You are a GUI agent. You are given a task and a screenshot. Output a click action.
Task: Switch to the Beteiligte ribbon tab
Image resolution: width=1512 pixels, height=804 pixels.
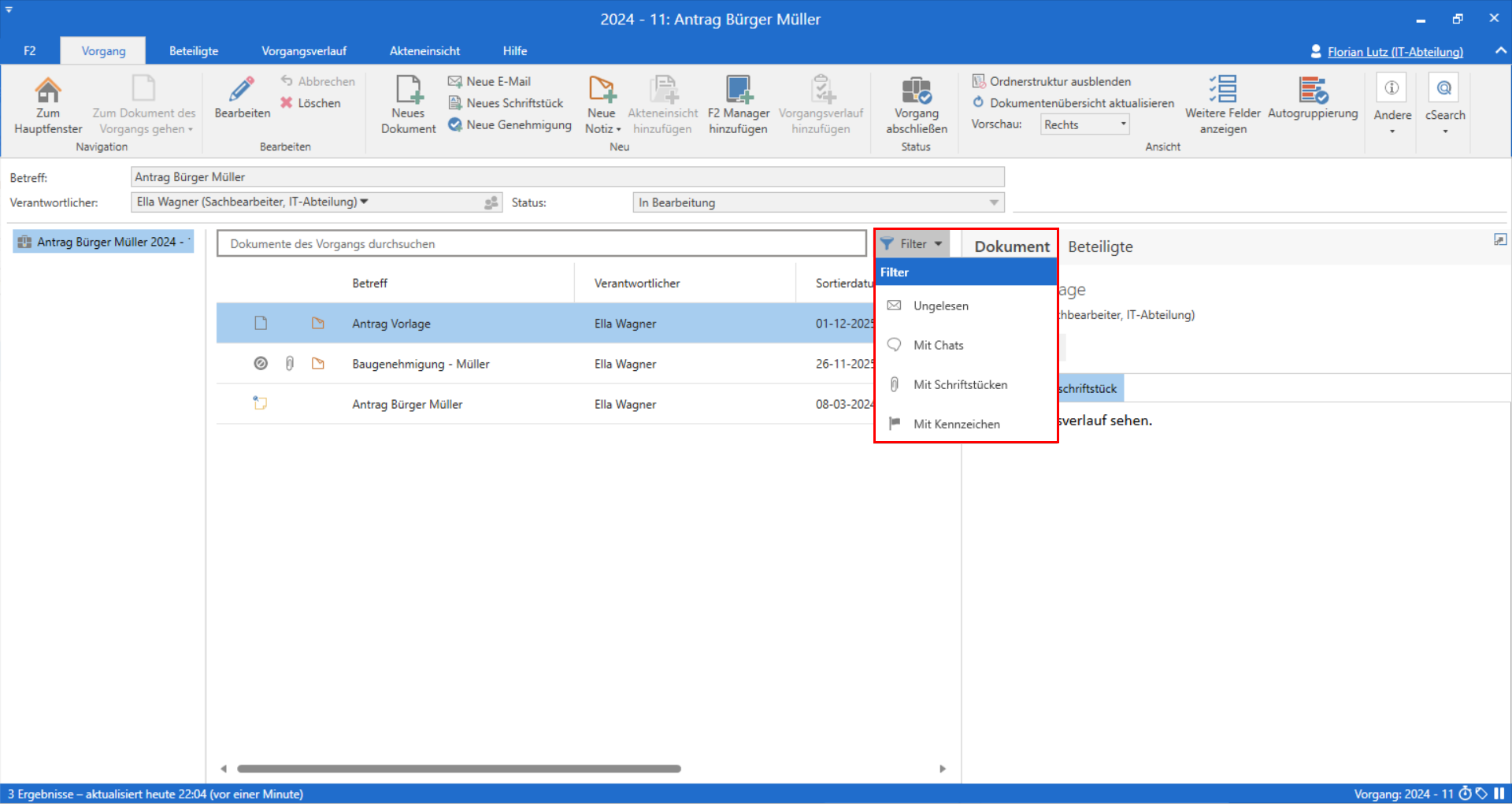point(194,51)
